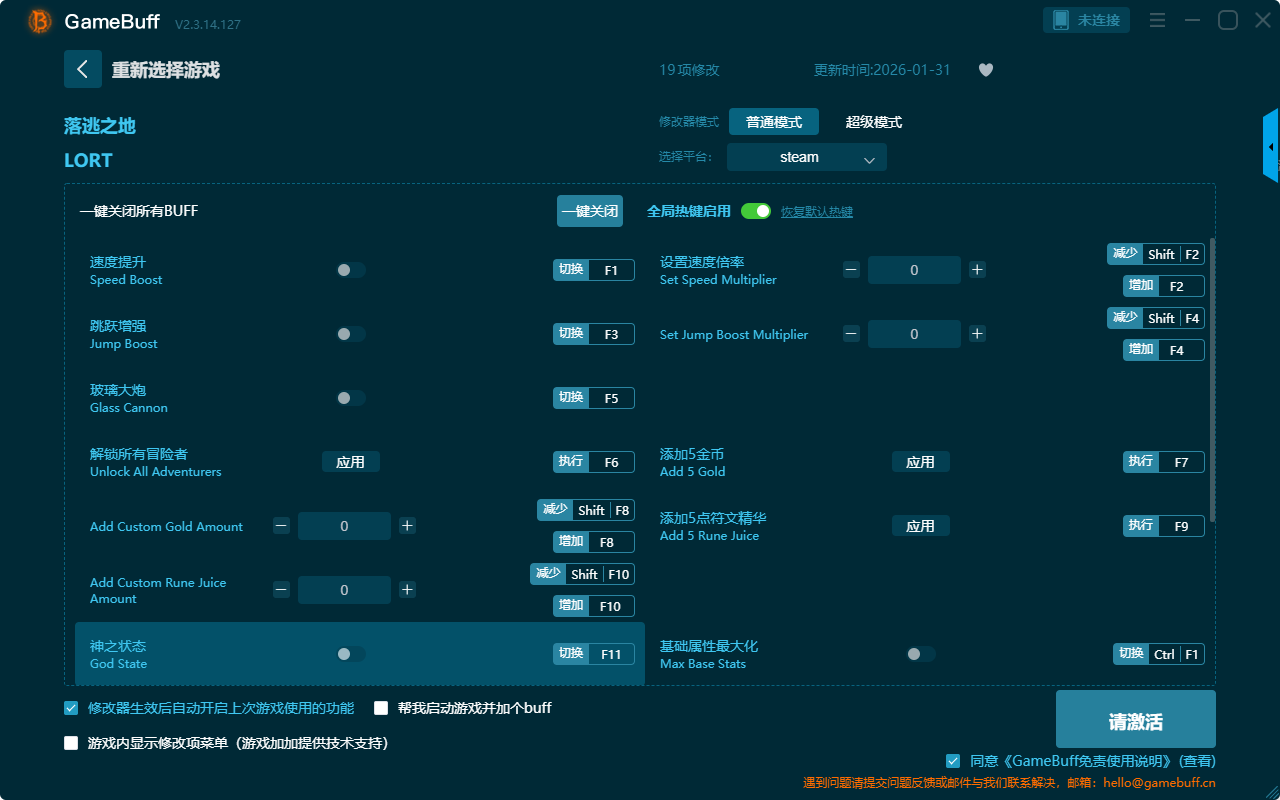Click plus stepper for Set Jump Boost Multiplier
This screenshot has width=1280, height=800.
coord(977,334)
